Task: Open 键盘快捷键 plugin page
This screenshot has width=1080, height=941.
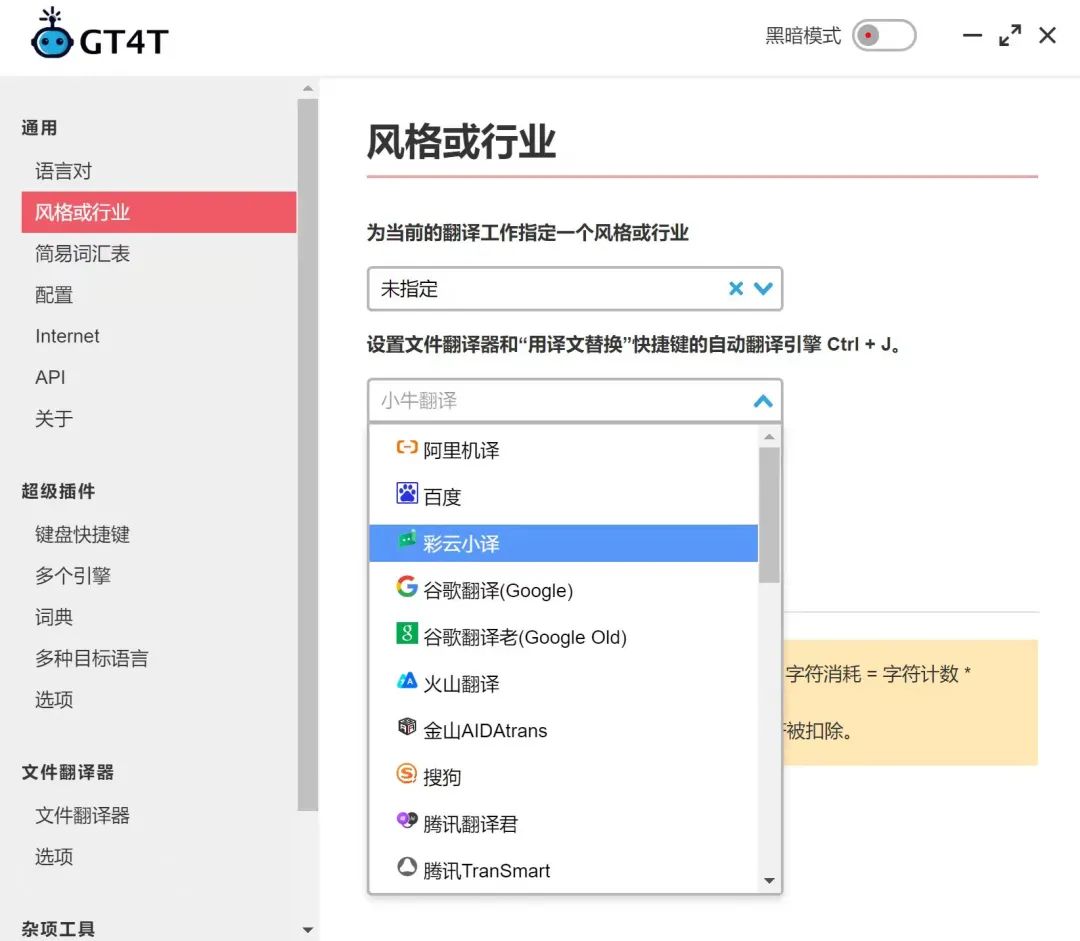Action: (158, 535)
